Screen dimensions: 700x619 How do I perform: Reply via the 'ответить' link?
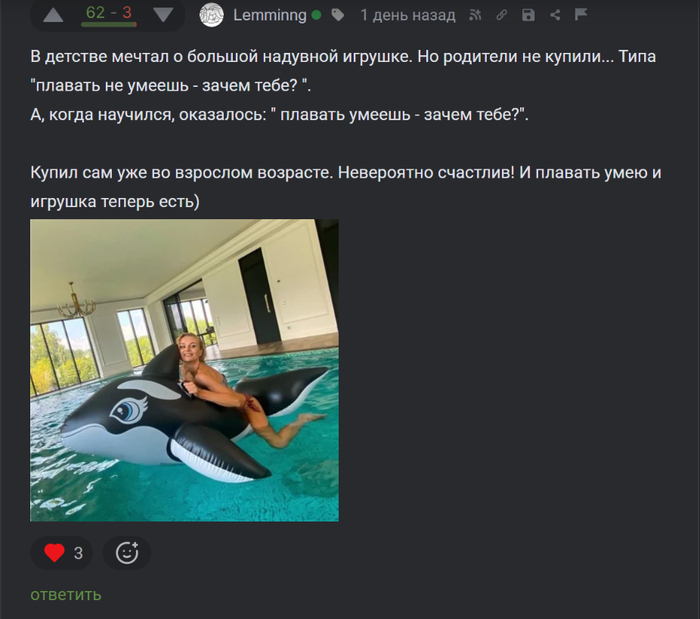click(x=66, y=594)
